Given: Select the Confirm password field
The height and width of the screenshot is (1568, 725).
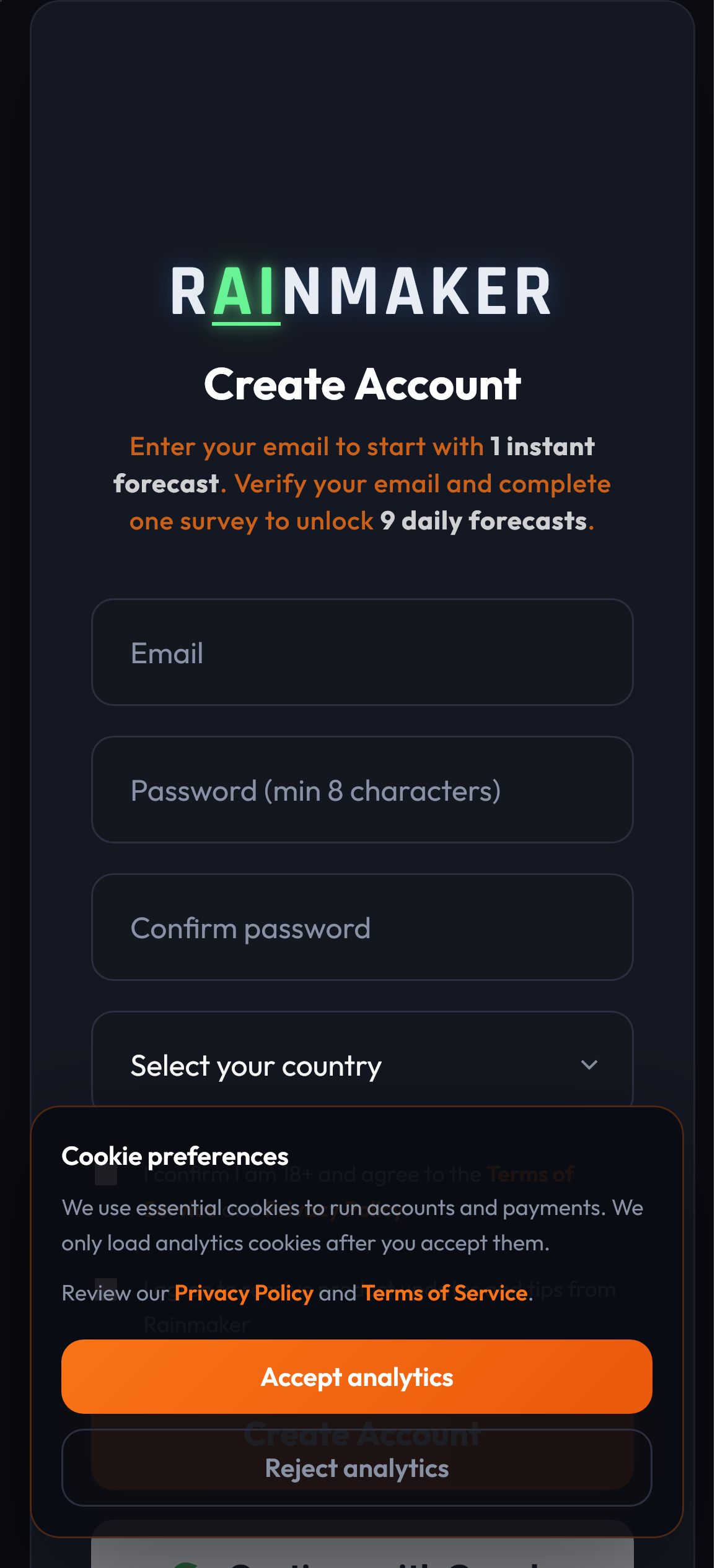Looking at the screenshot, I should click(x=362, y=928).
